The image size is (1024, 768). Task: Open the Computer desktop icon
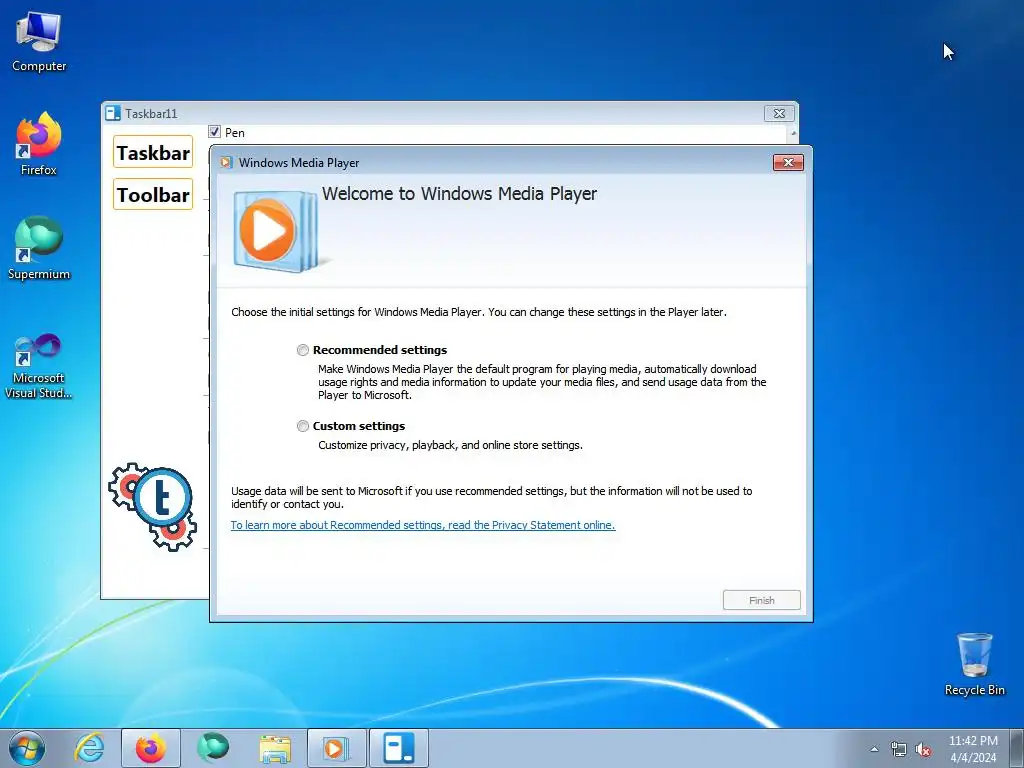(x=39, y=40)
